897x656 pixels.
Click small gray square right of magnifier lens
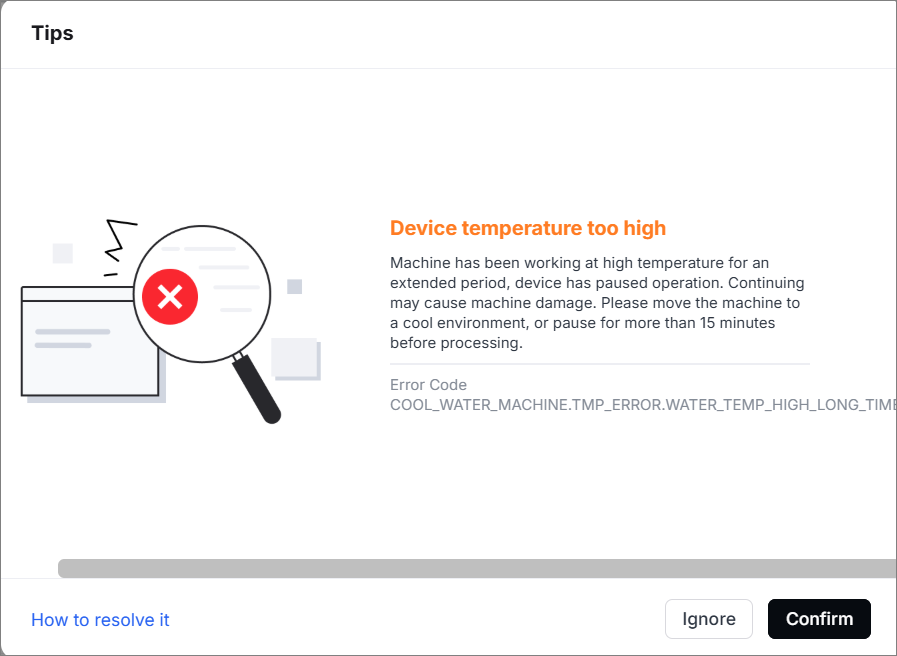[x=294, y=287]
